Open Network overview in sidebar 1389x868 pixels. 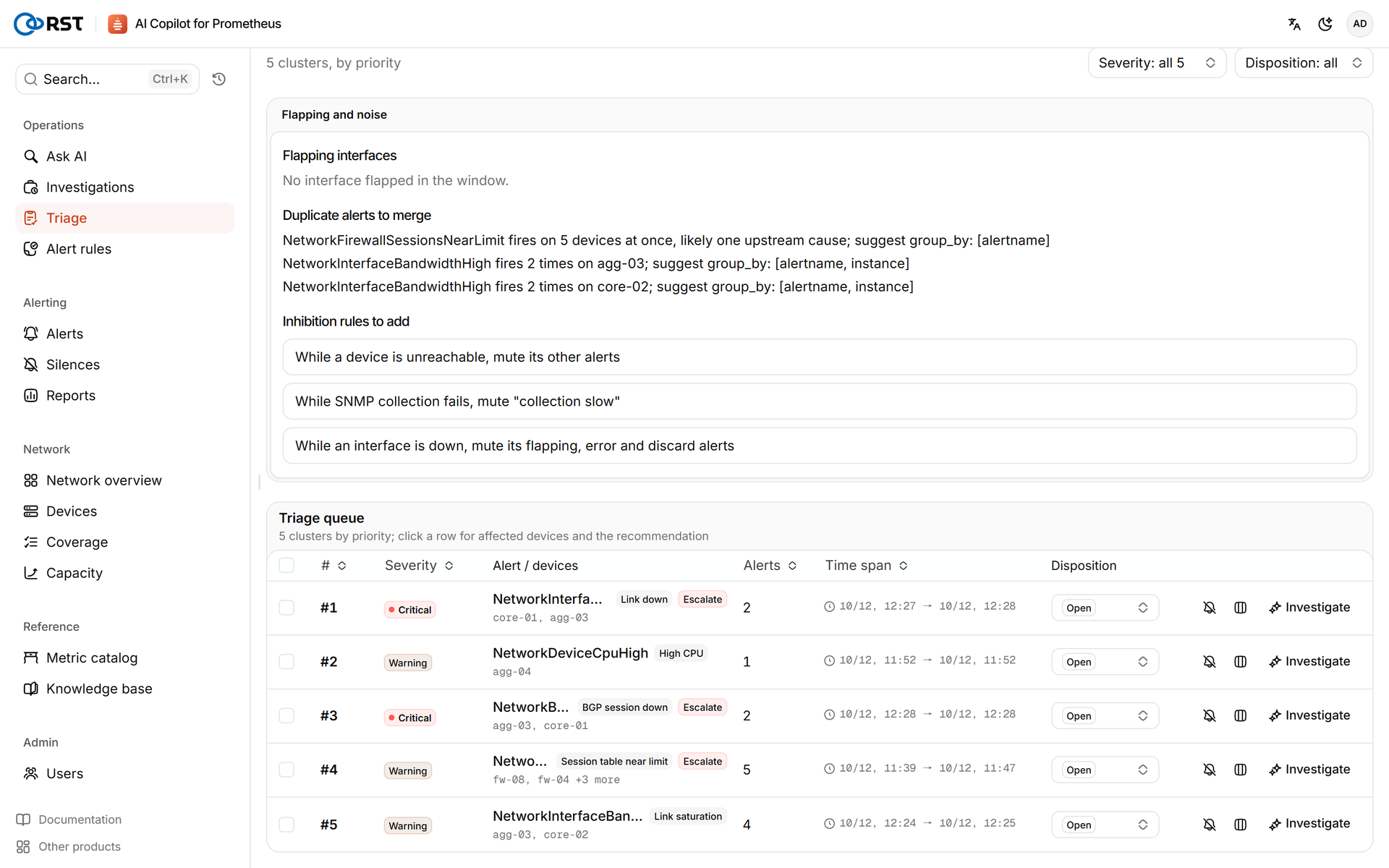point(124,480)
